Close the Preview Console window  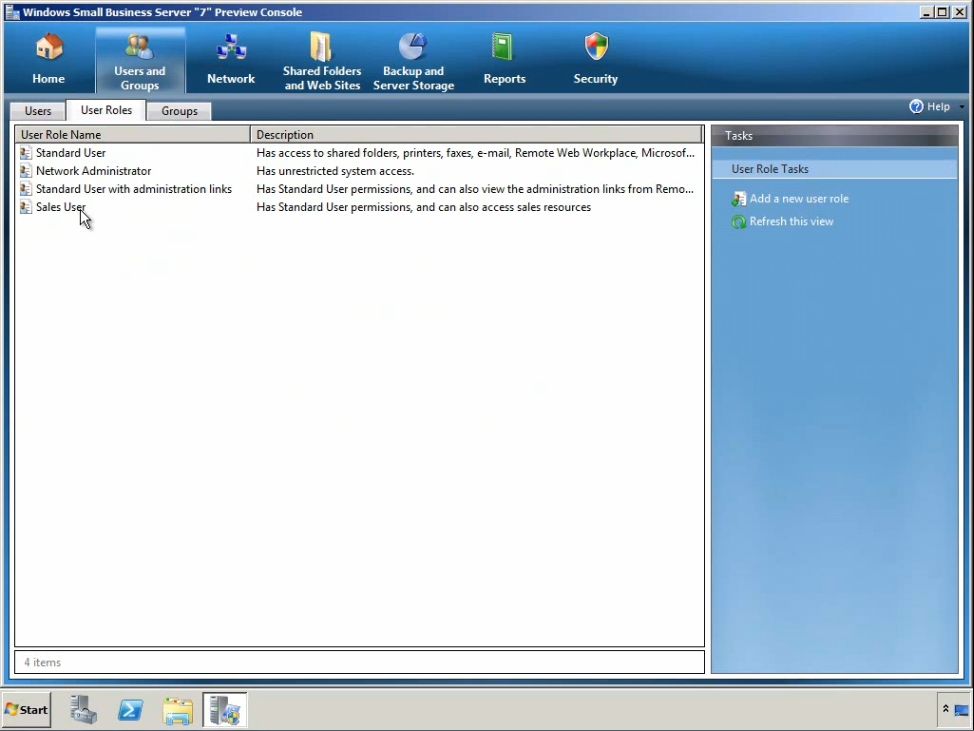pos(959,12)
